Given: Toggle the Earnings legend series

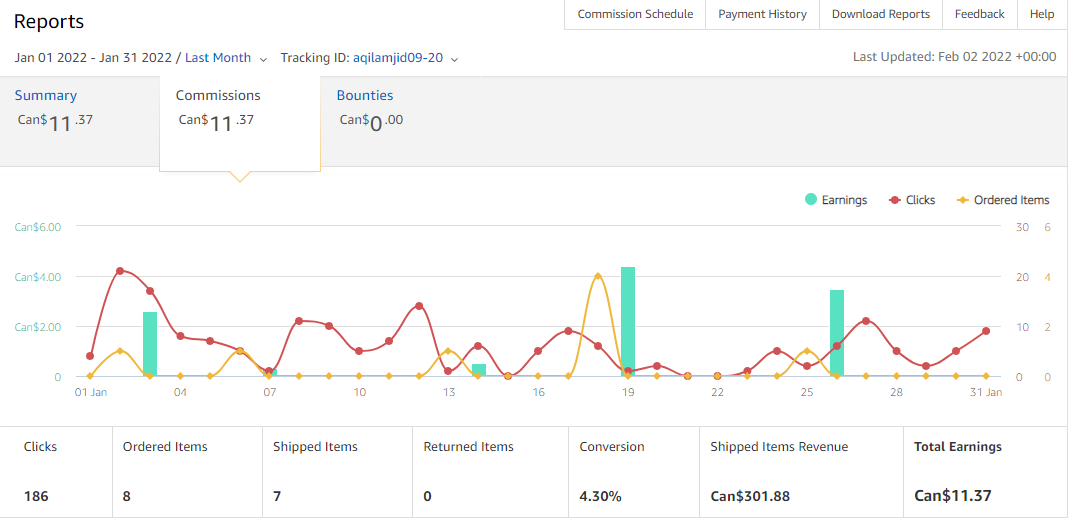Looking at the screenshot, I should [x=836, y=200].
